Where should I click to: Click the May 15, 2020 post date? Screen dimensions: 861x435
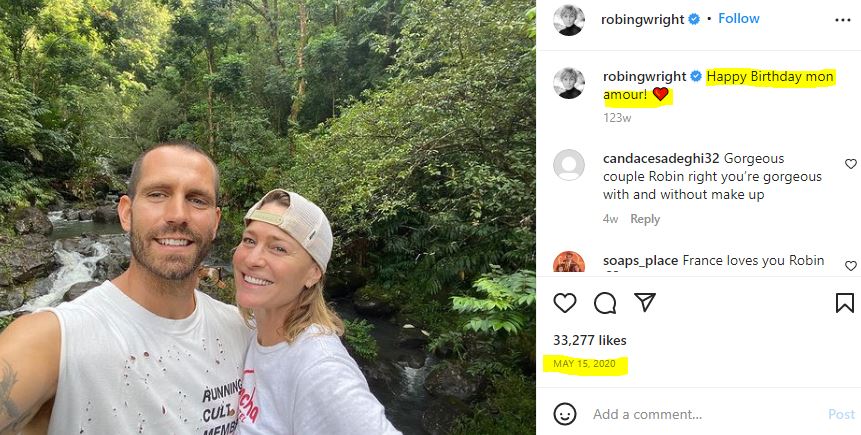tap(584, 364)
